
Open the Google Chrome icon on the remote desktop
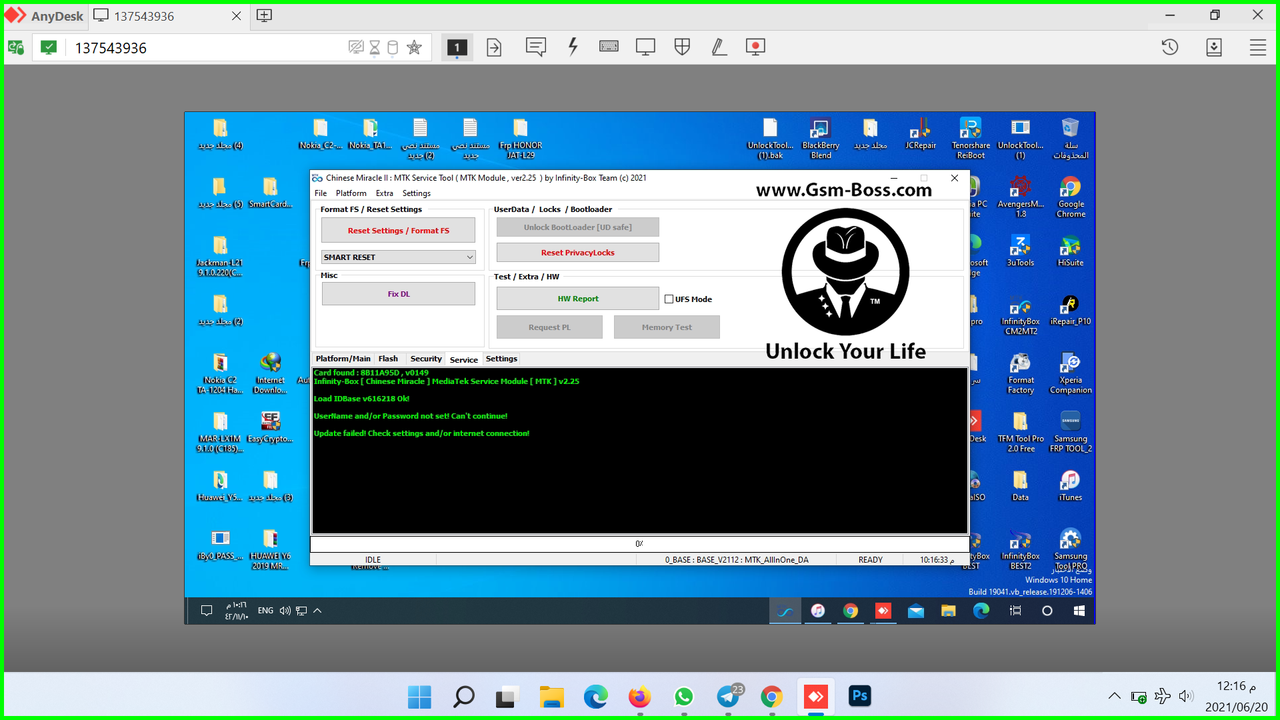(1070, 197)
